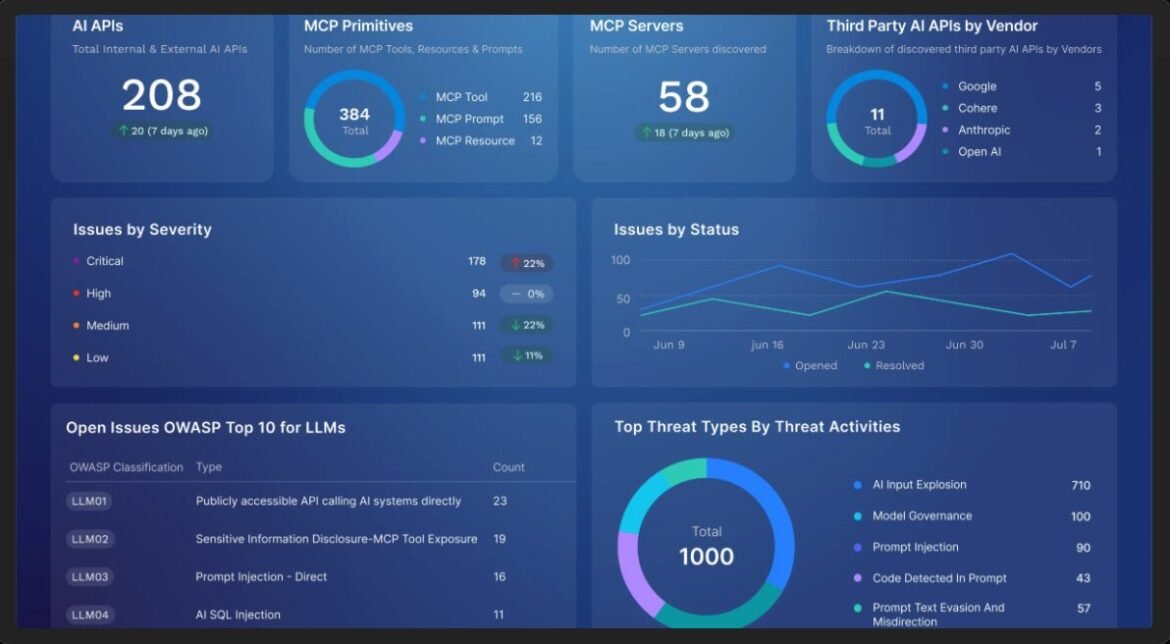Viewport: 1170px width, 644px height.
Task: Click the AI APIs 20-increase indicator
Action: click(x=162, y=131)
